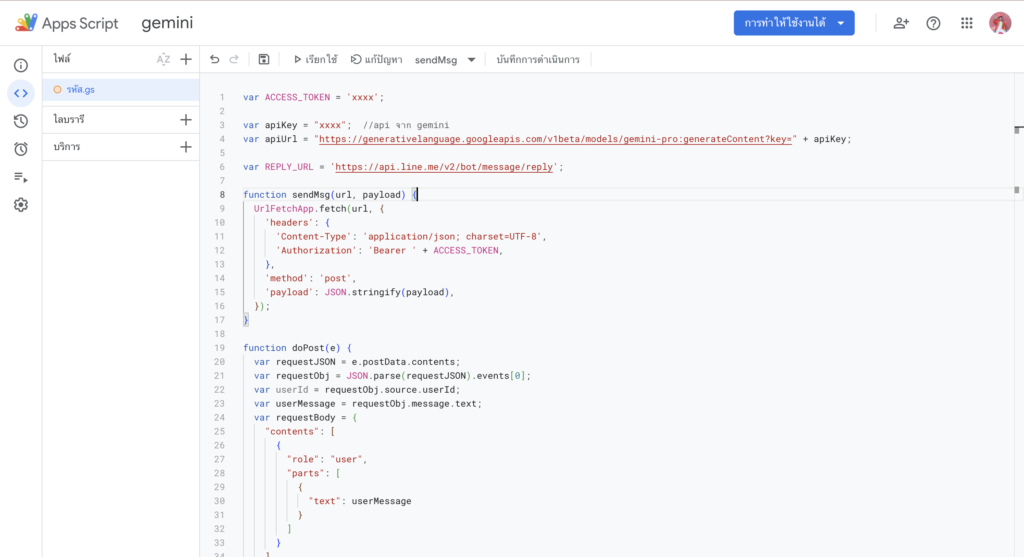This screenshot has height=557, width=1024.
Task: Click "role": "user" on line 27
Action: tap(327, 460)
